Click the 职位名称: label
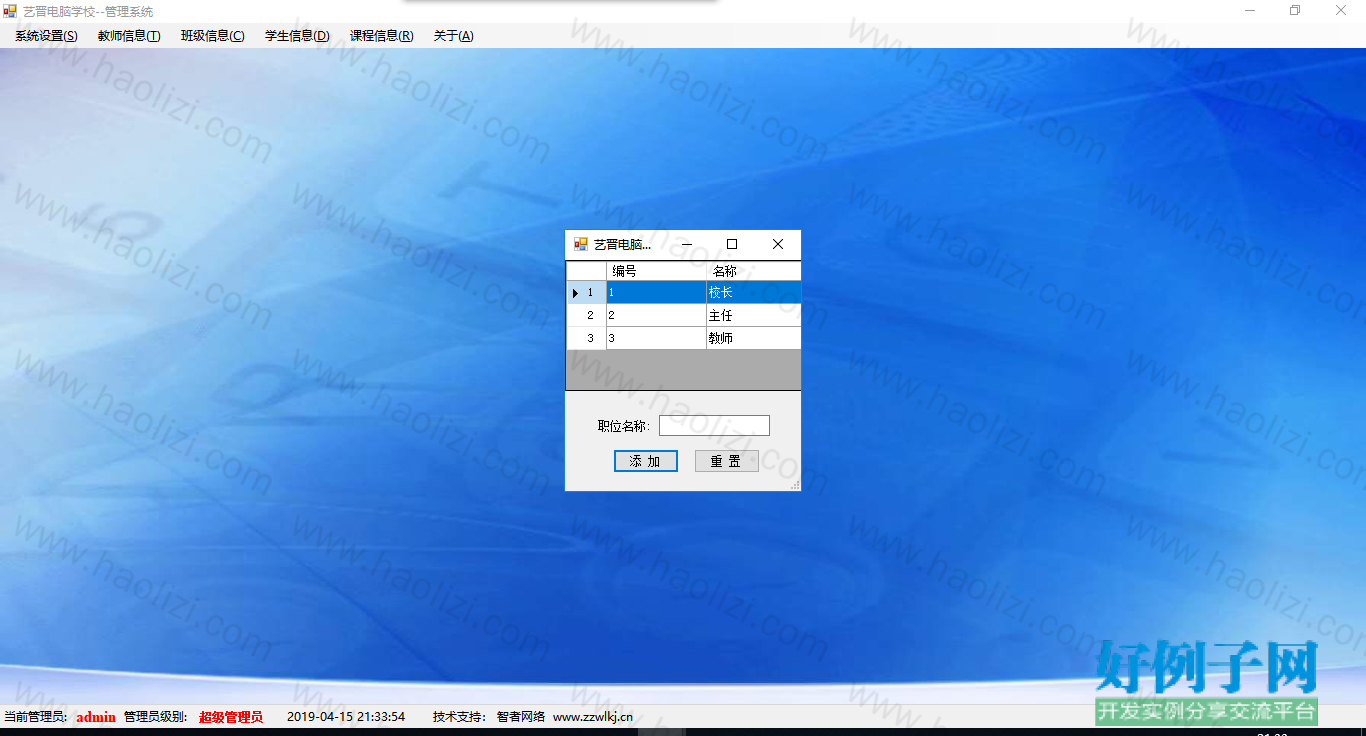 624,427
